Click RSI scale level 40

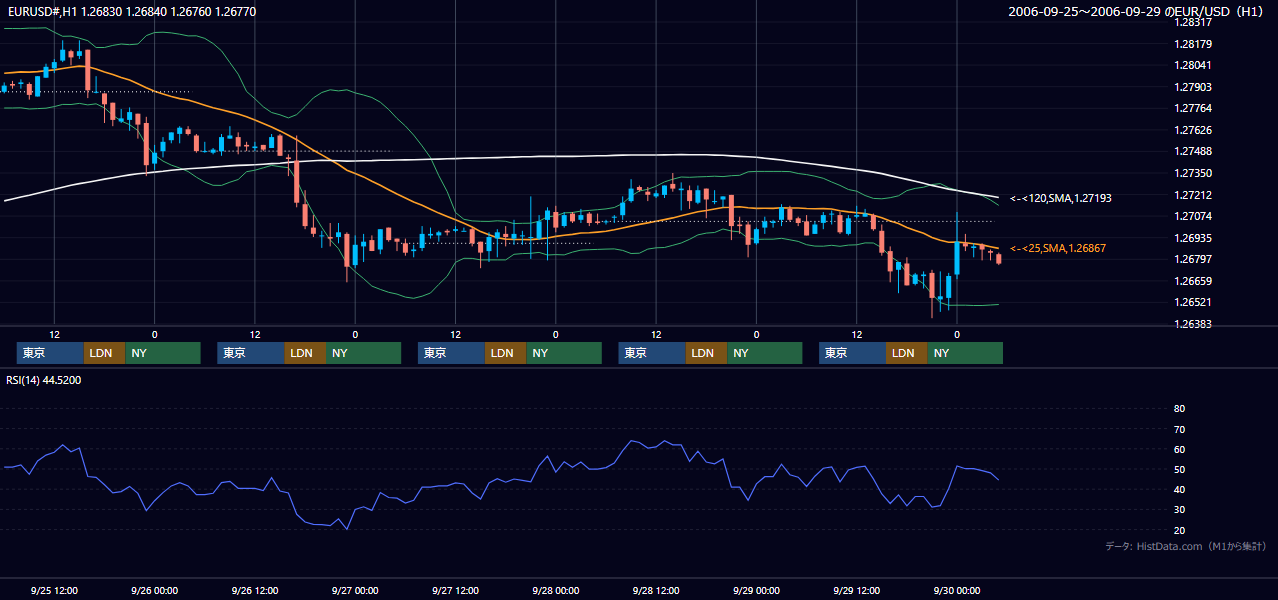[1179, 489]
